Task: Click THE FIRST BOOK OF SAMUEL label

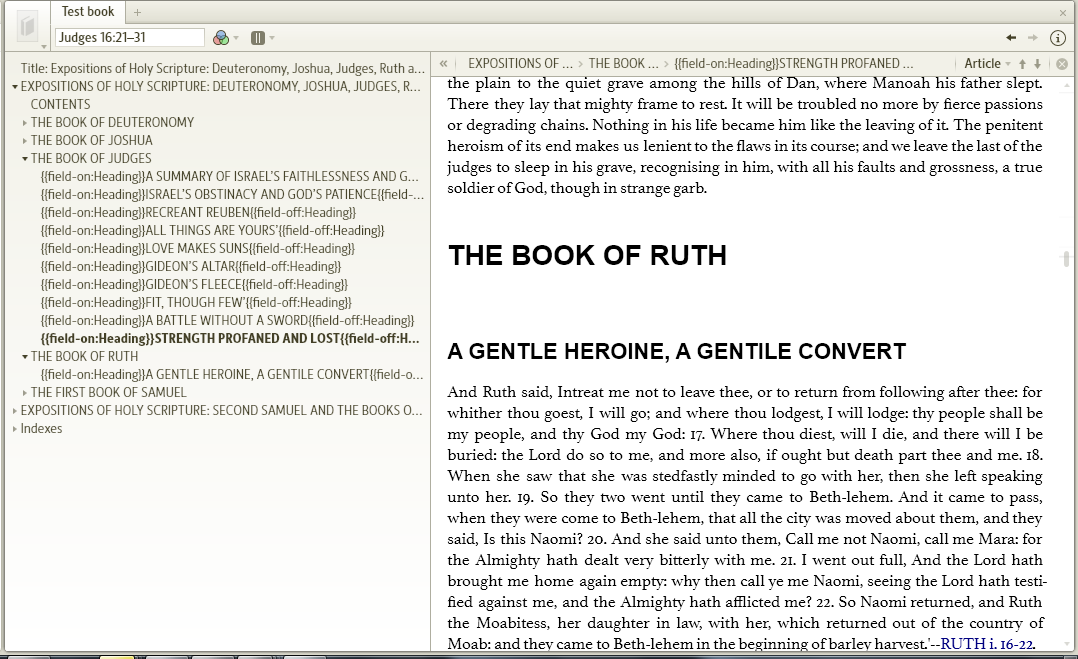Action: [x=109, y=392]
